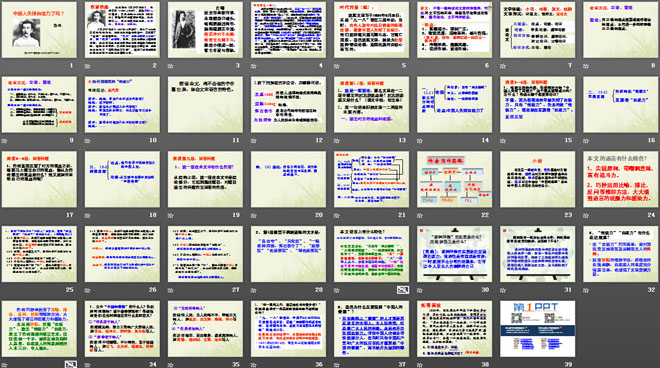660x368 pixels.
Task: Click the animation star icon below slide 36
Action: pyautogui.click(x=254, y=365)
